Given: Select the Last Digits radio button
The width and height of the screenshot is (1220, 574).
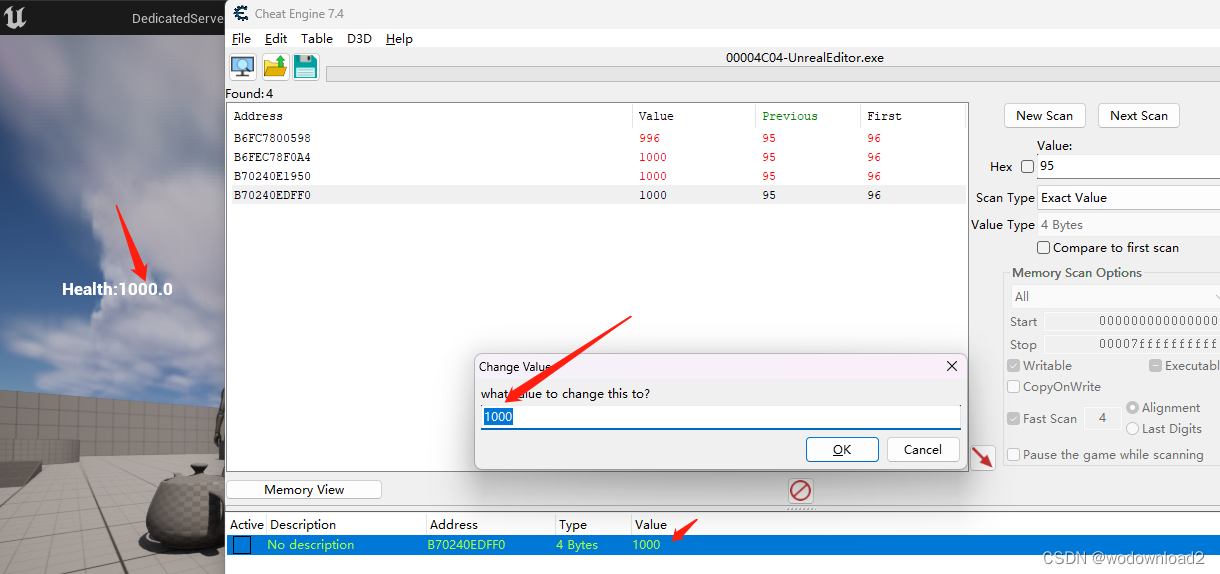Looking at the screenshot, I should 1132,428.
